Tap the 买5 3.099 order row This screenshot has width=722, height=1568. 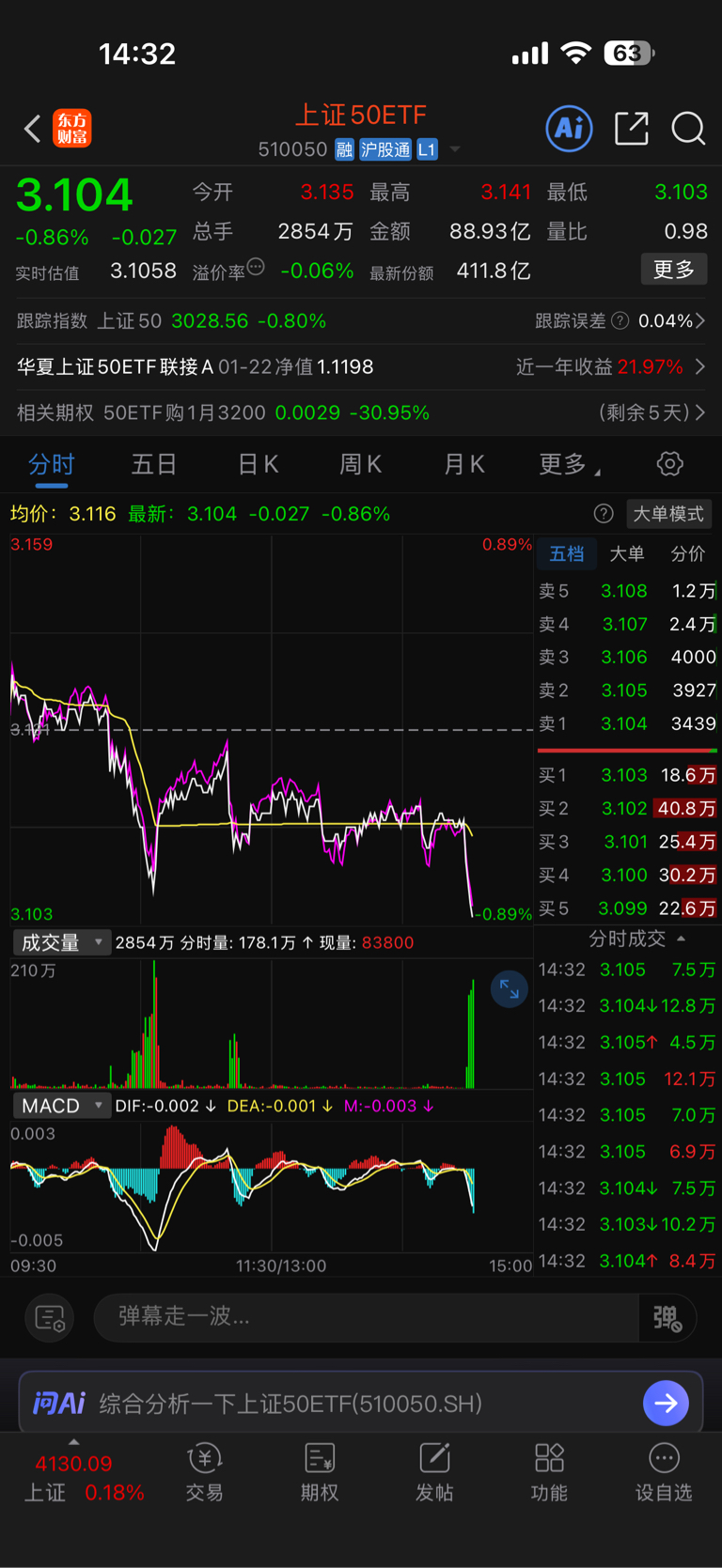coord(627,908)
